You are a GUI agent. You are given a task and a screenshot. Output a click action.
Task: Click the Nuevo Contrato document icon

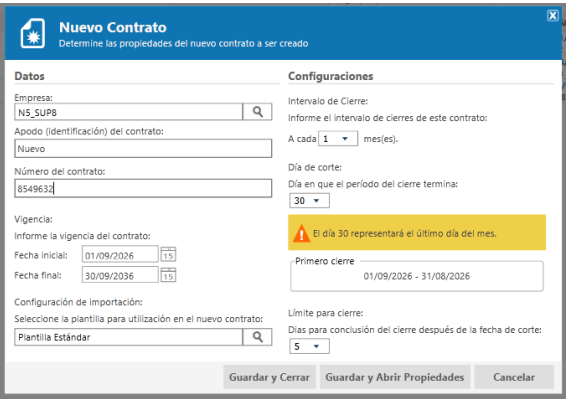click(x=33, y=34)
